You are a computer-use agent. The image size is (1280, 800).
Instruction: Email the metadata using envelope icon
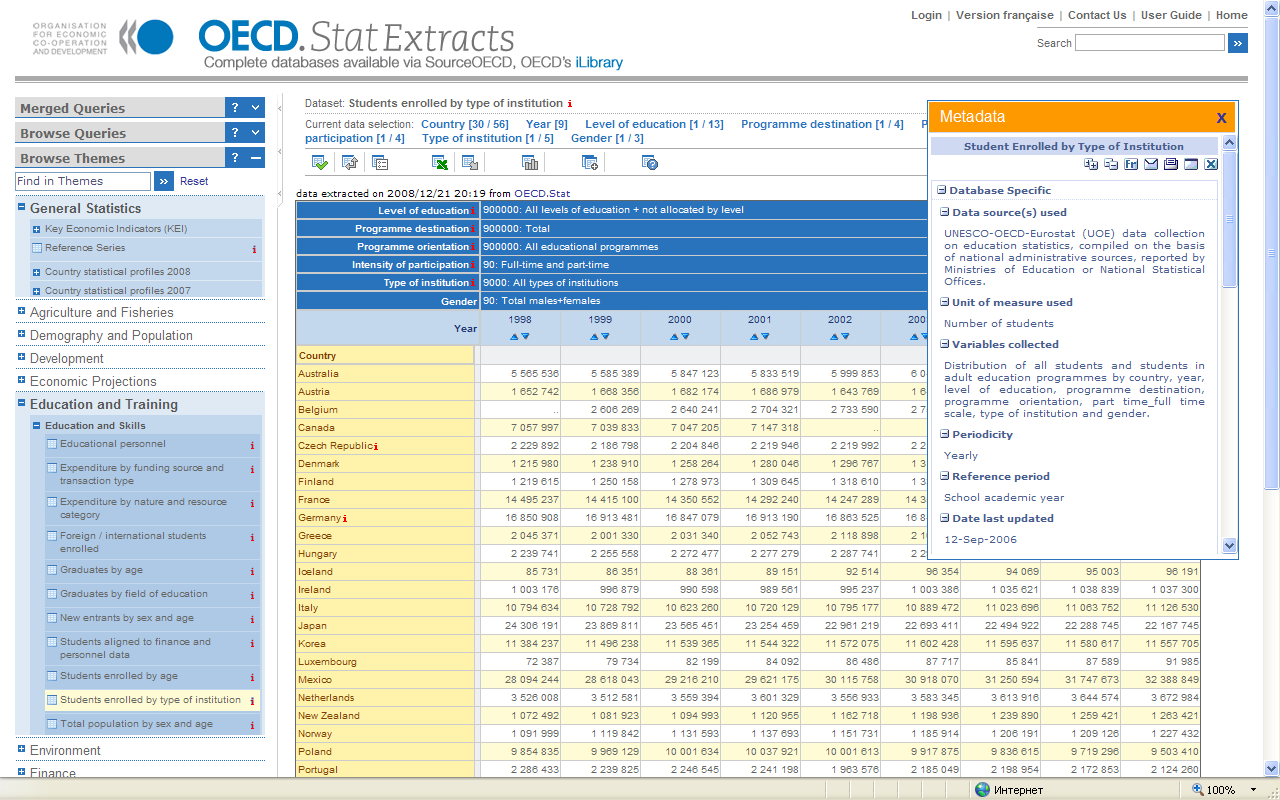coord(1151,164)
